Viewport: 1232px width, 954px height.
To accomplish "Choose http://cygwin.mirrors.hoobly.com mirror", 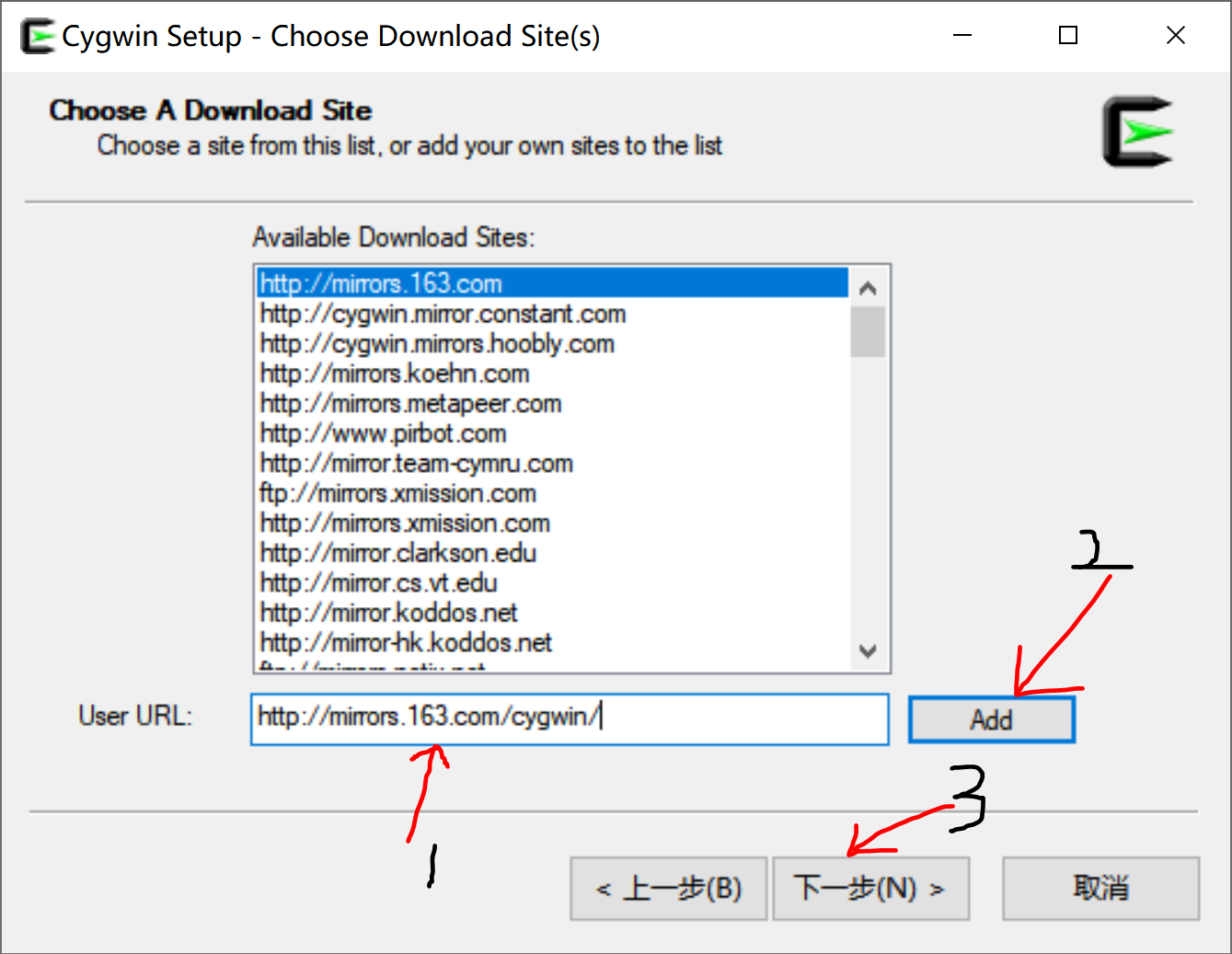I will coord(552,343).
